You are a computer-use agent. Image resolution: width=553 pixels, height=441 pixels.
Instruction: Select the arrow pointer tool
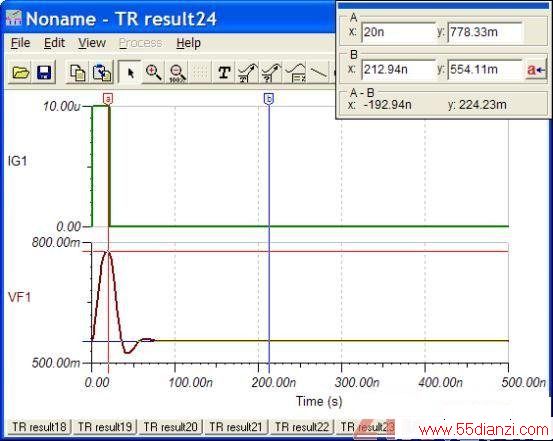(130, 72)
